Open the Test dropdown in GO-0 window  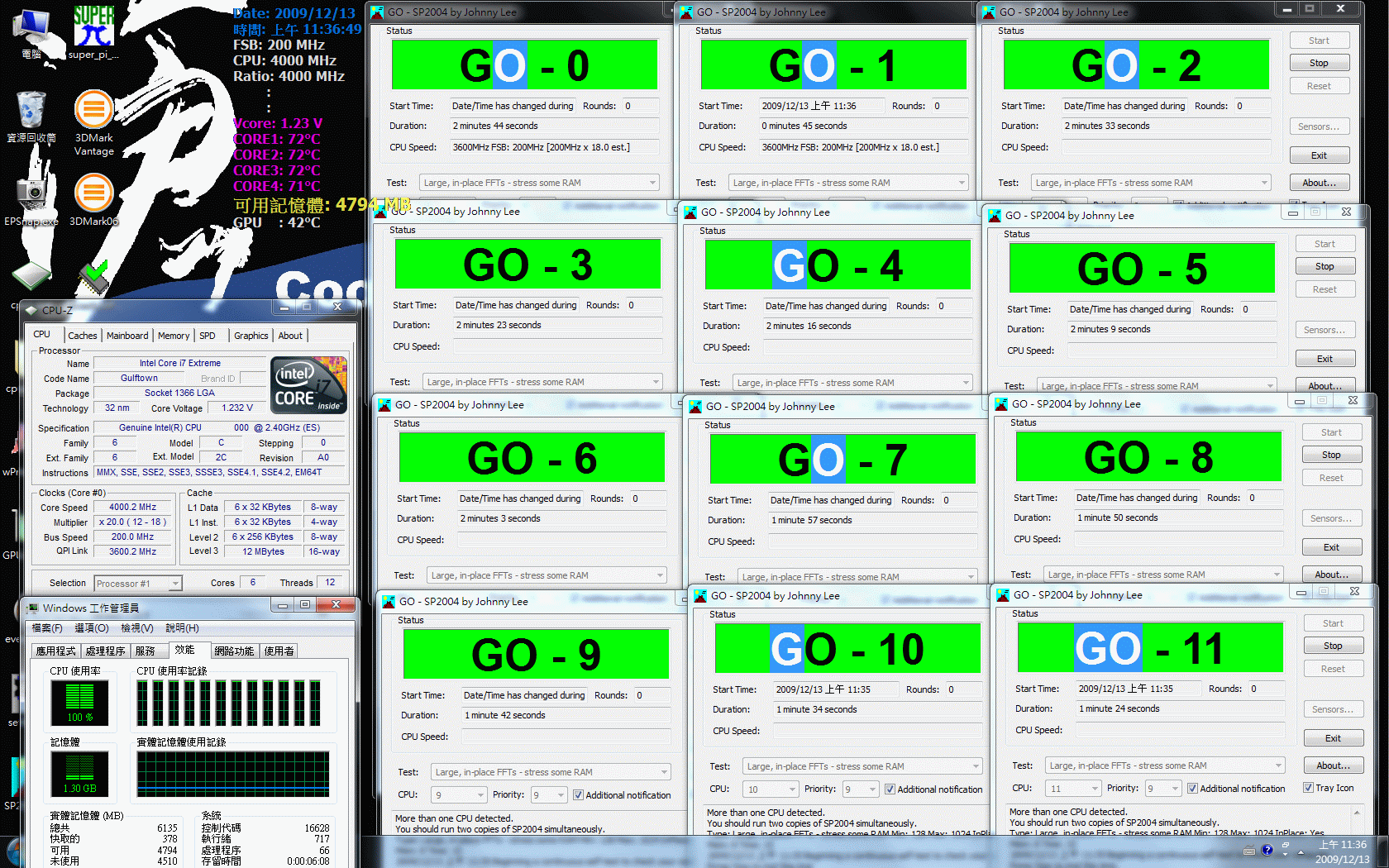click(540, 183)
